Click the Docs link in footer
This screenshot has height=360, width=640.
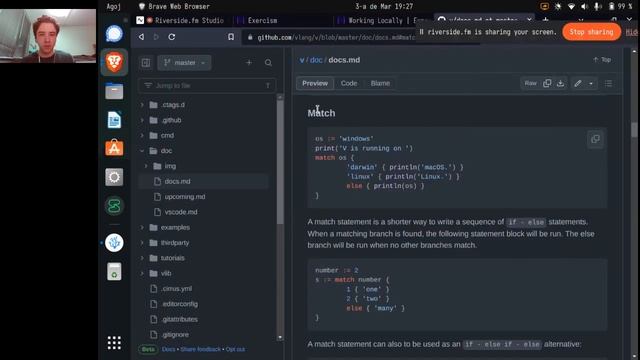pos(169,349)
